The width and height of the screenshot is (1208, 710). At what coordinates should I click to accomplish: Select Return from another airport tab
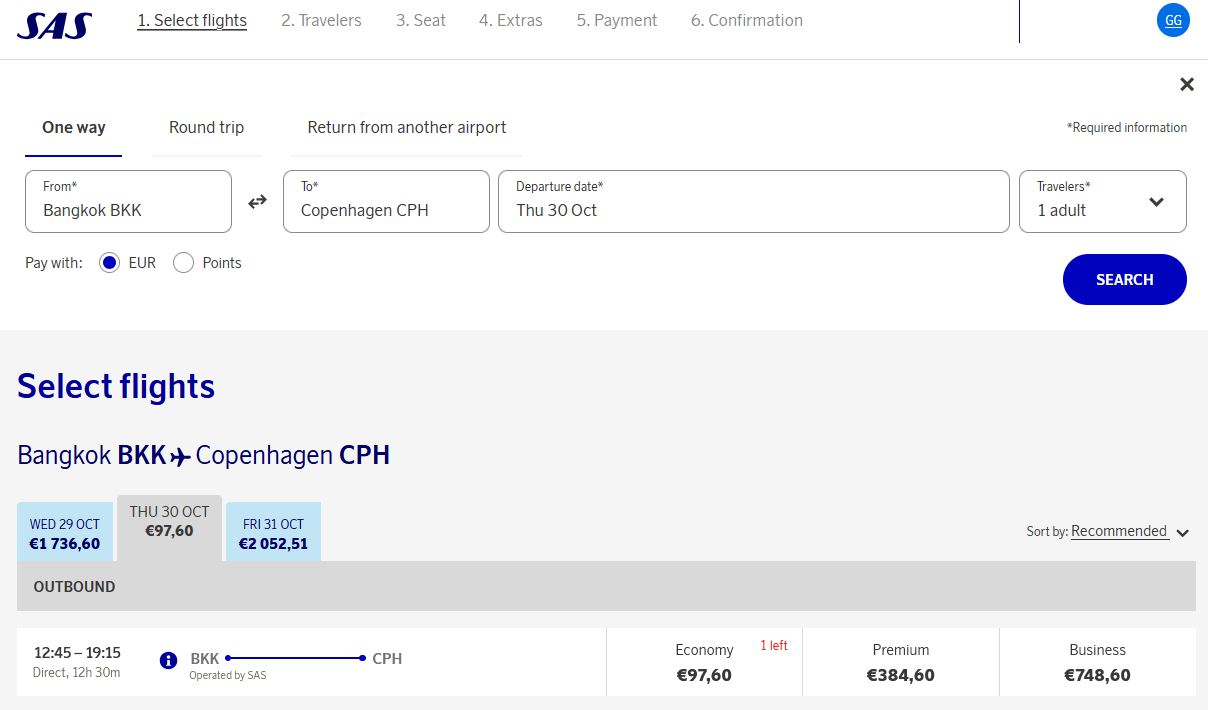point(406,128)
